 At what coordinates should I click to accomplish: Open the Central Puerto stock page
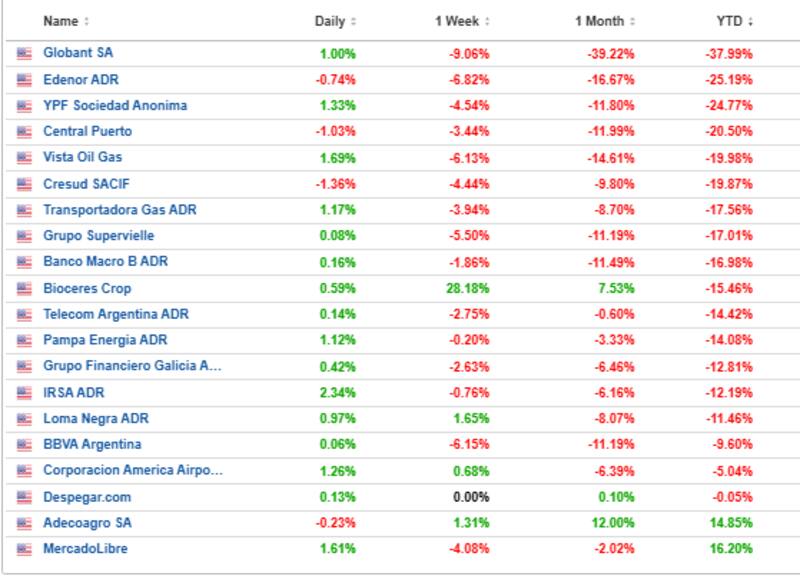point(87,131)
